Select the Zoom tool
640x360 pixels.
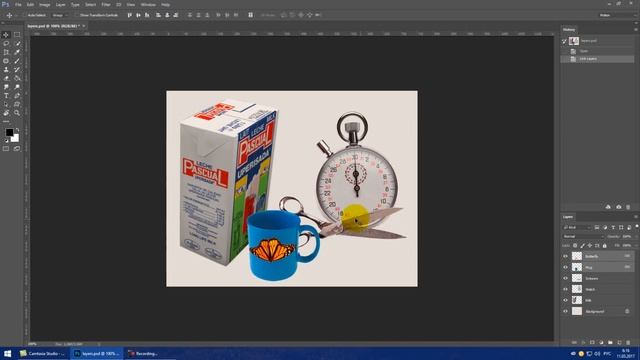click(x=17, y=113)
